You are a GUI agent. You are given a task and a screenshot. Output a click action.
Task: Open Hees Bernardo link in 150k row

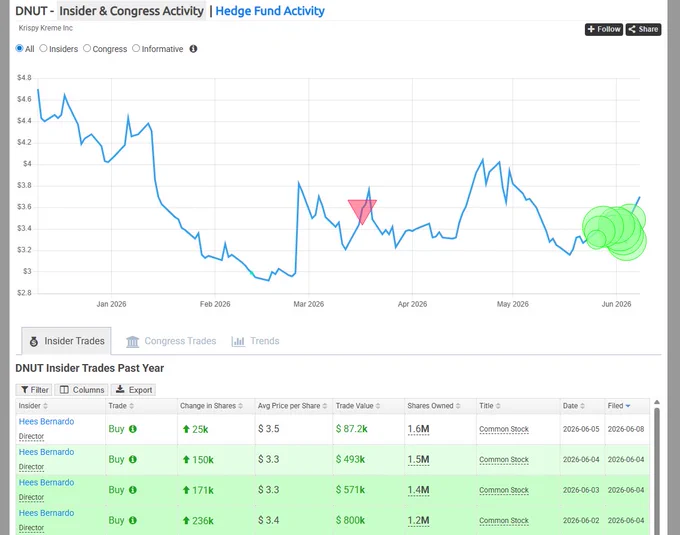(46, 452)
